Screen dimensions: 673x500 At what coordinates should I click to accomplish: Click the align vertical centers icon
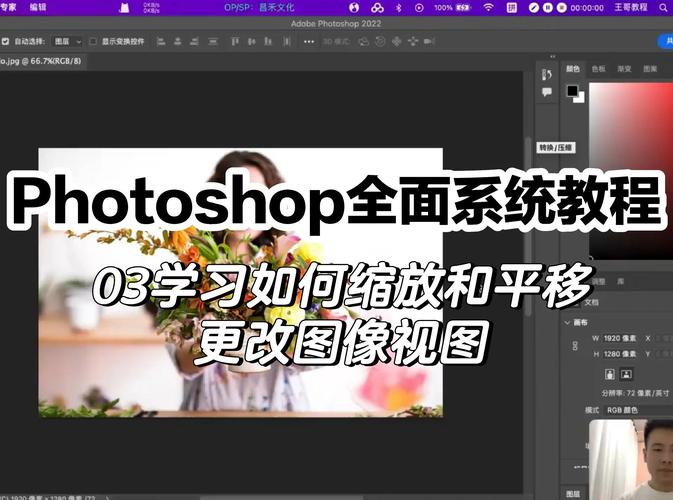(252, 41)
